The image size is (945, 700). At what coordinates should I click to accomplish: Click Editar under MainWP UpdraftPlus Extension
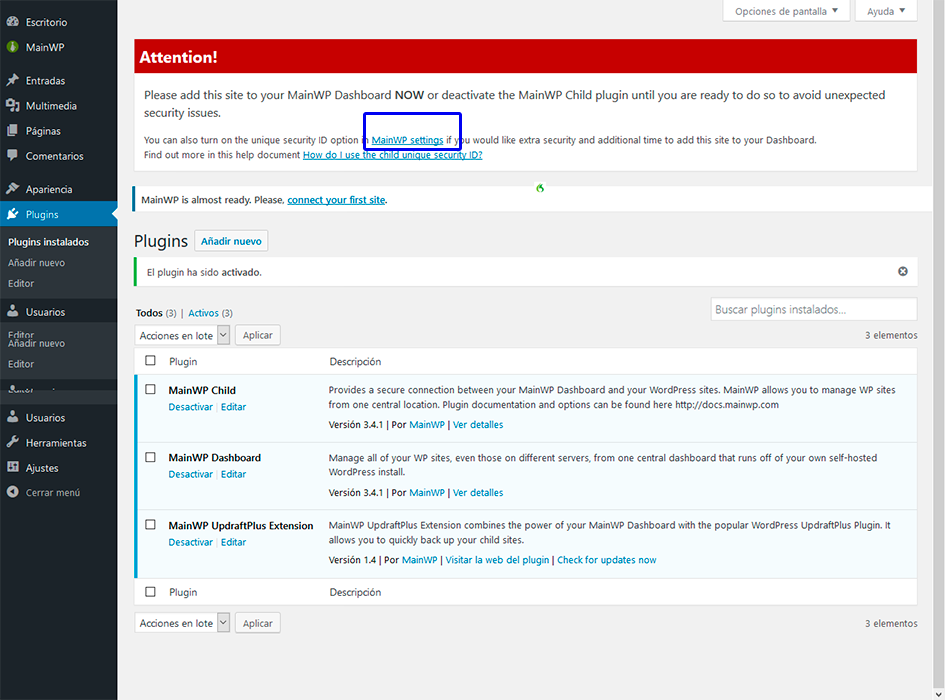click(x=233, y=542)
